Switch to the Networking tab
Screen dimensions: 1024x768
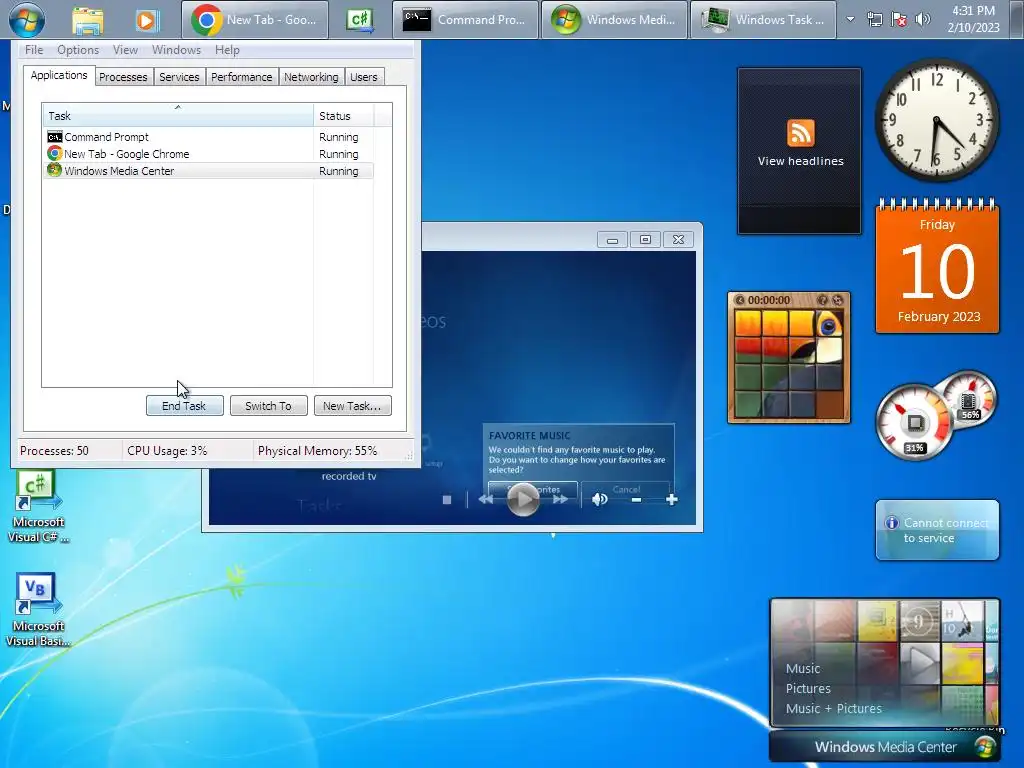[x=311, y=77]
